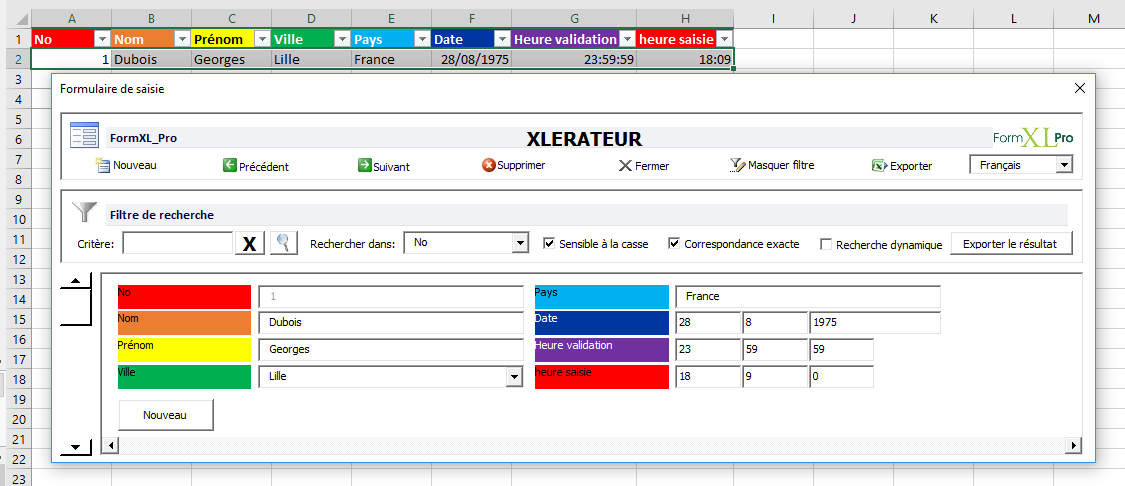
Task: Click the Nom field containing Dubois
Action: coord(391,323)
